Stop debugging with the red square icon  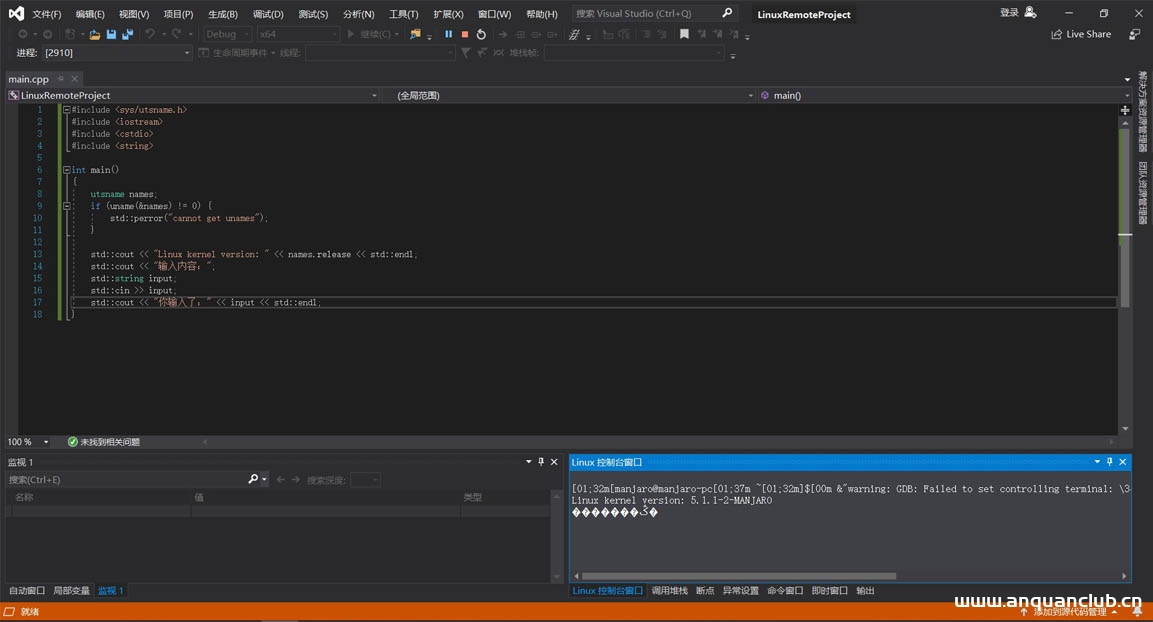[x=463, y=33]
